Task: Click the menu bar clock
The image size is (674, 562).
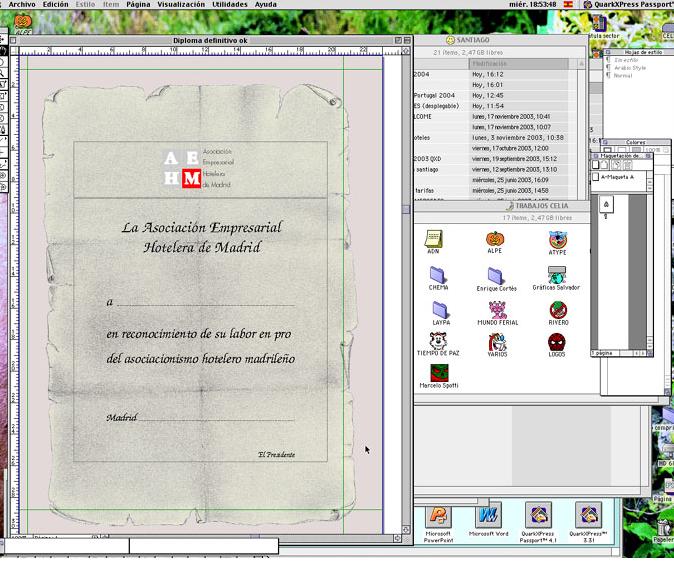Action: click(532, 4)
